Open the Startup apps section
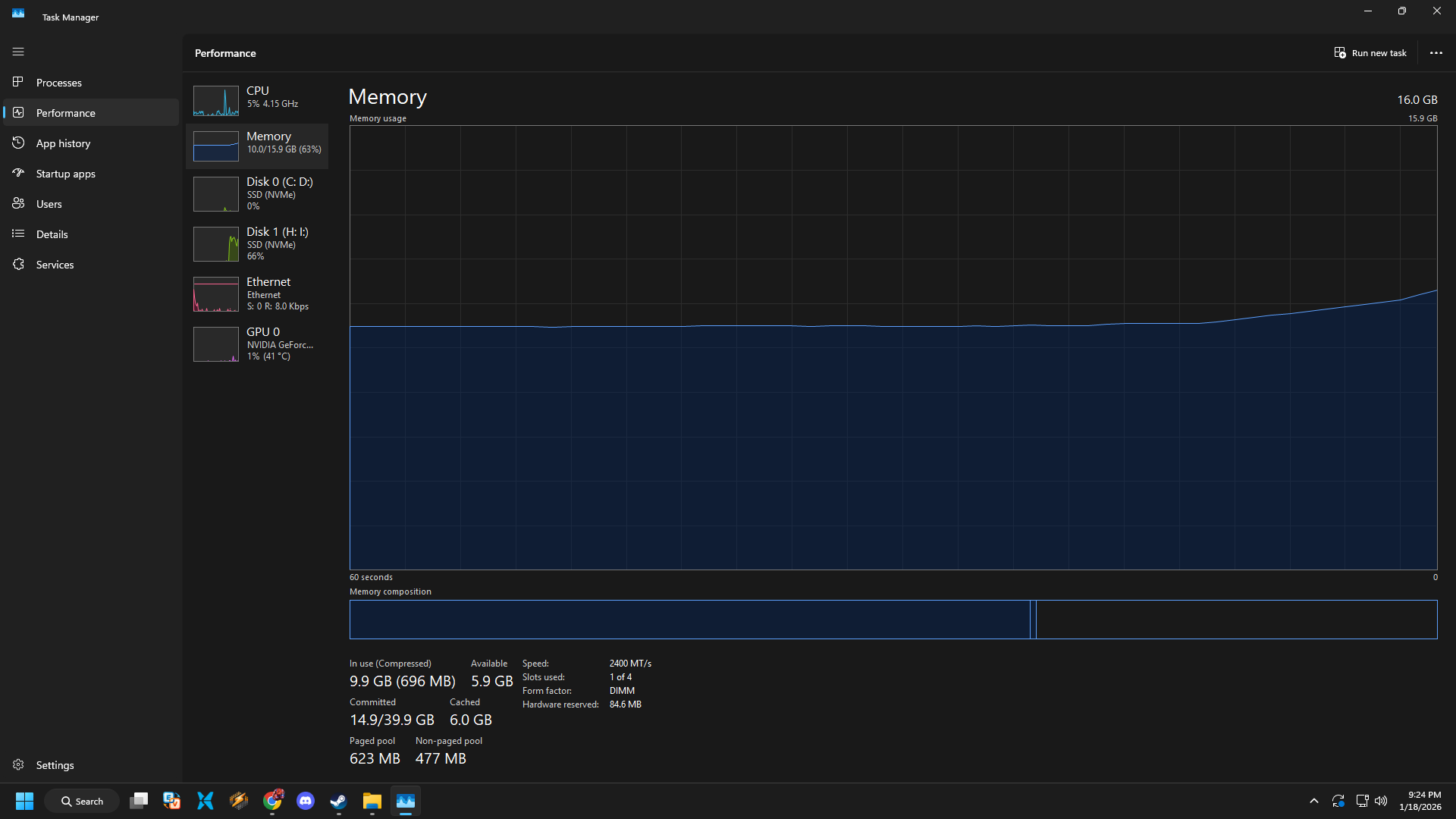1456x819 pixels. coord(65,174)
